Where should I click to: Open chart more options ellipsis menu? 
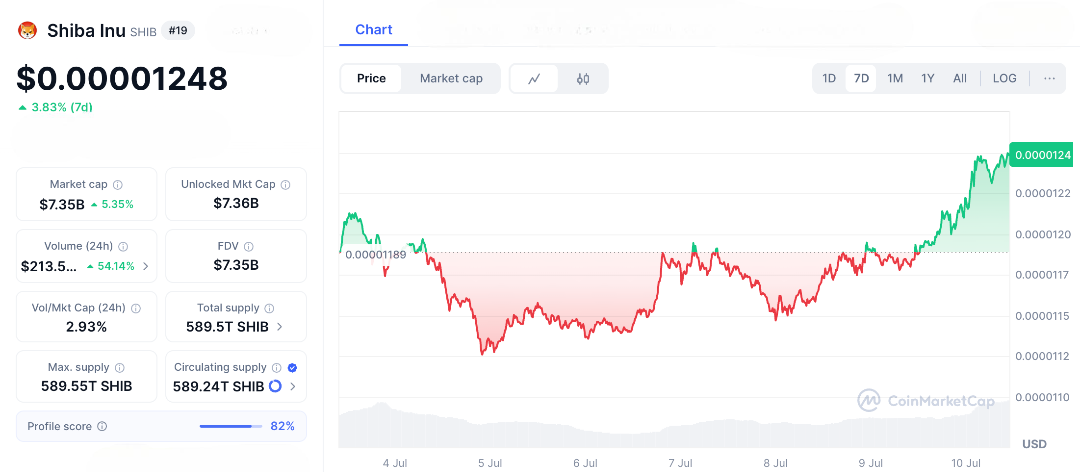click(x=1049, y=79)
